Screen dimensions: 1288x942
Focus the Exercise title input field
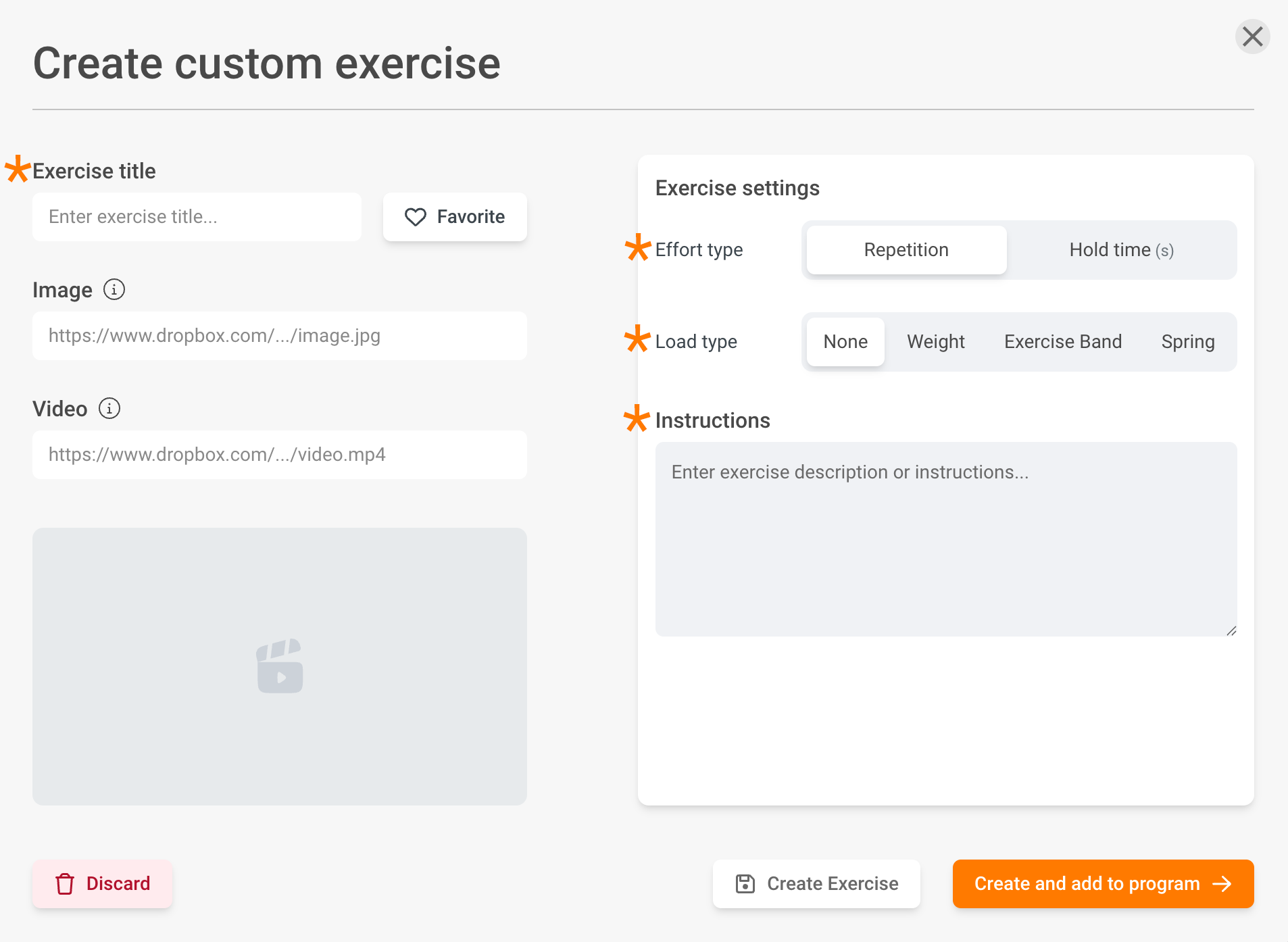197,217
